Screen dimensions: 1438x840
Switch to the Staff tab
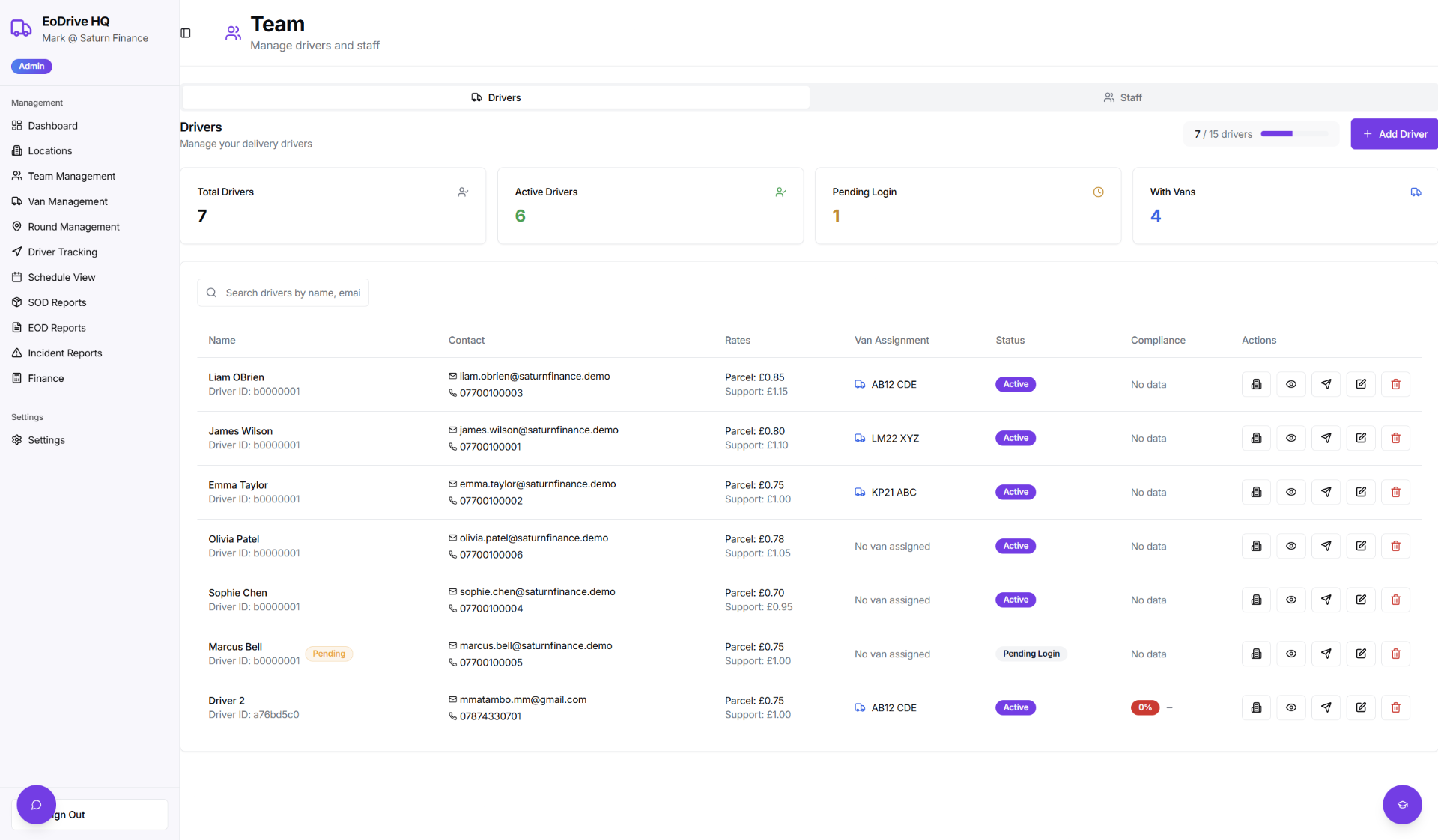[x=1122, y=97]
